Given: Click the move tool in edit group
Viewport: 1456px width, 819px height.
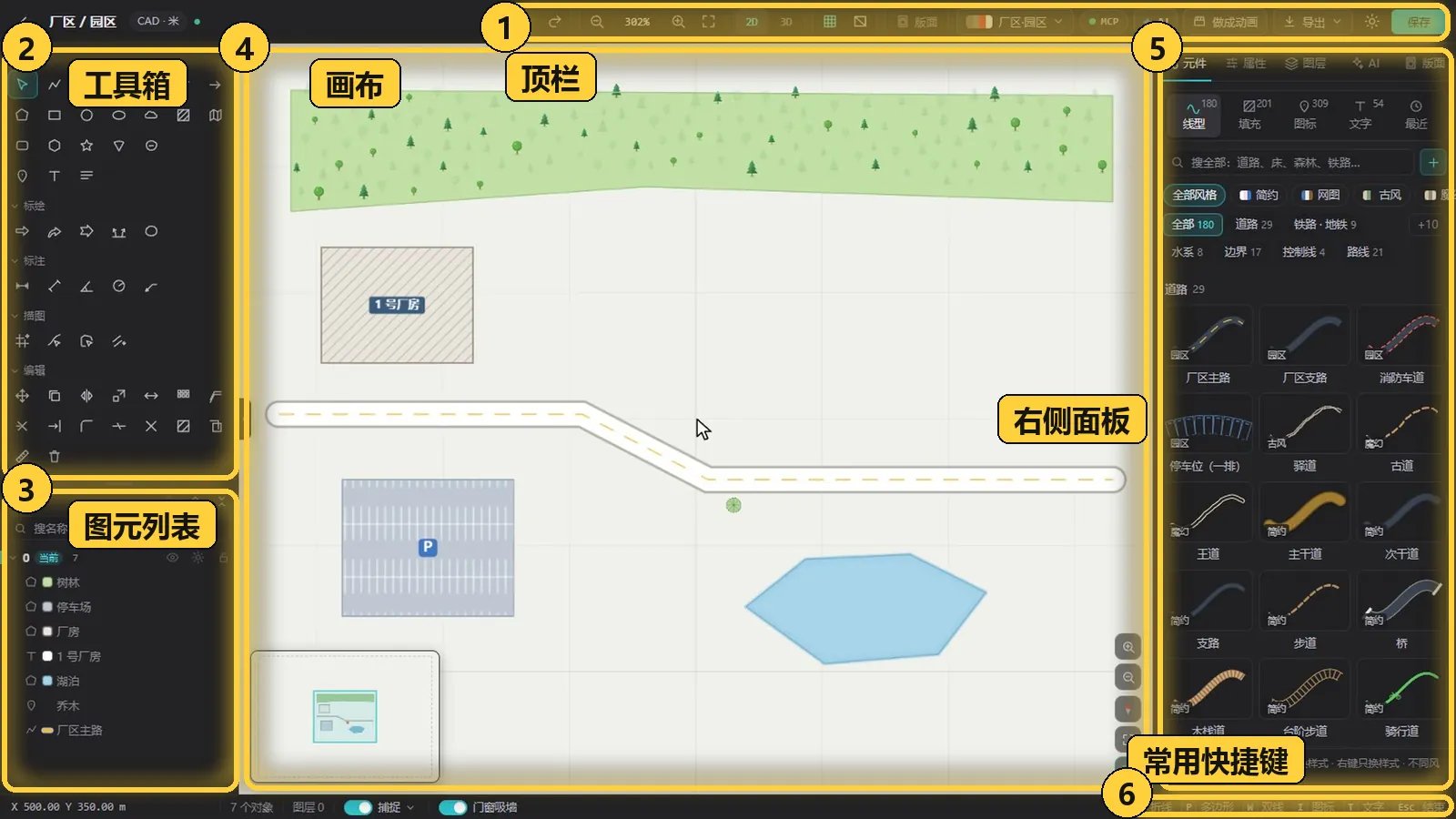Looking at the screenshot, I should coord(23,396).
